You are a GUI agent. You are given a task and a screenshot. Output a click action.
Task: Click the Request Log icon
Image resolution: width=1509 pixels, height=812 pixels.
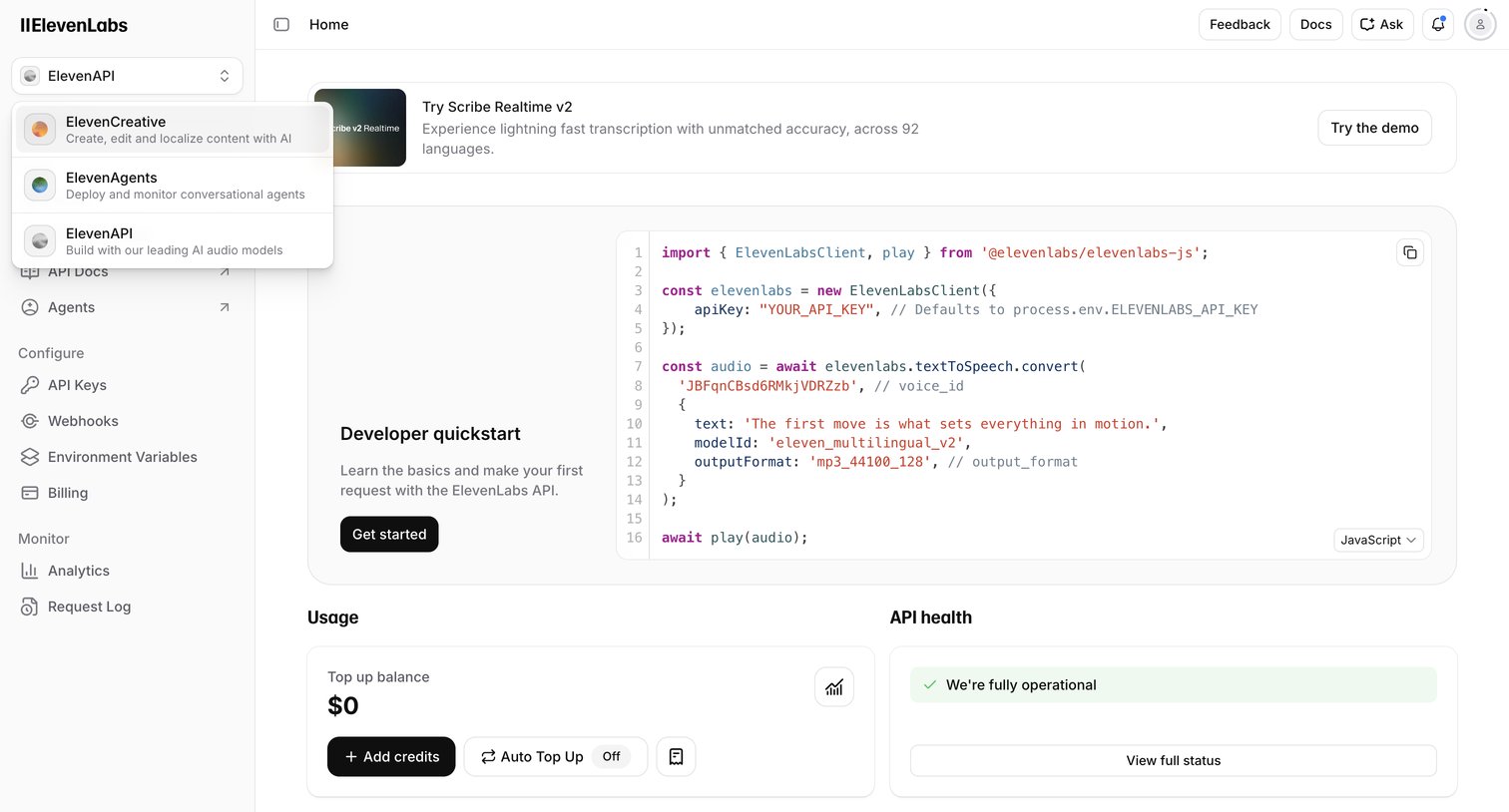(x=30, y=607)
